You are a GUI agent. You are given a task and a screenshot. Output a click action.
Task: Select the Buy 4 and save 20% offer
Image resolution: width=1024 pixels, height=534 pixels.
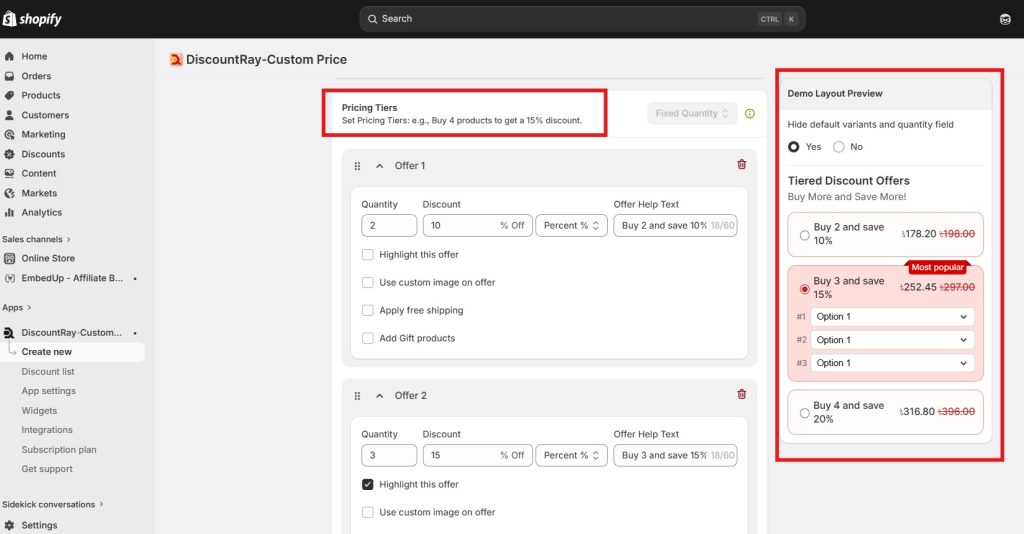point(805,413)
